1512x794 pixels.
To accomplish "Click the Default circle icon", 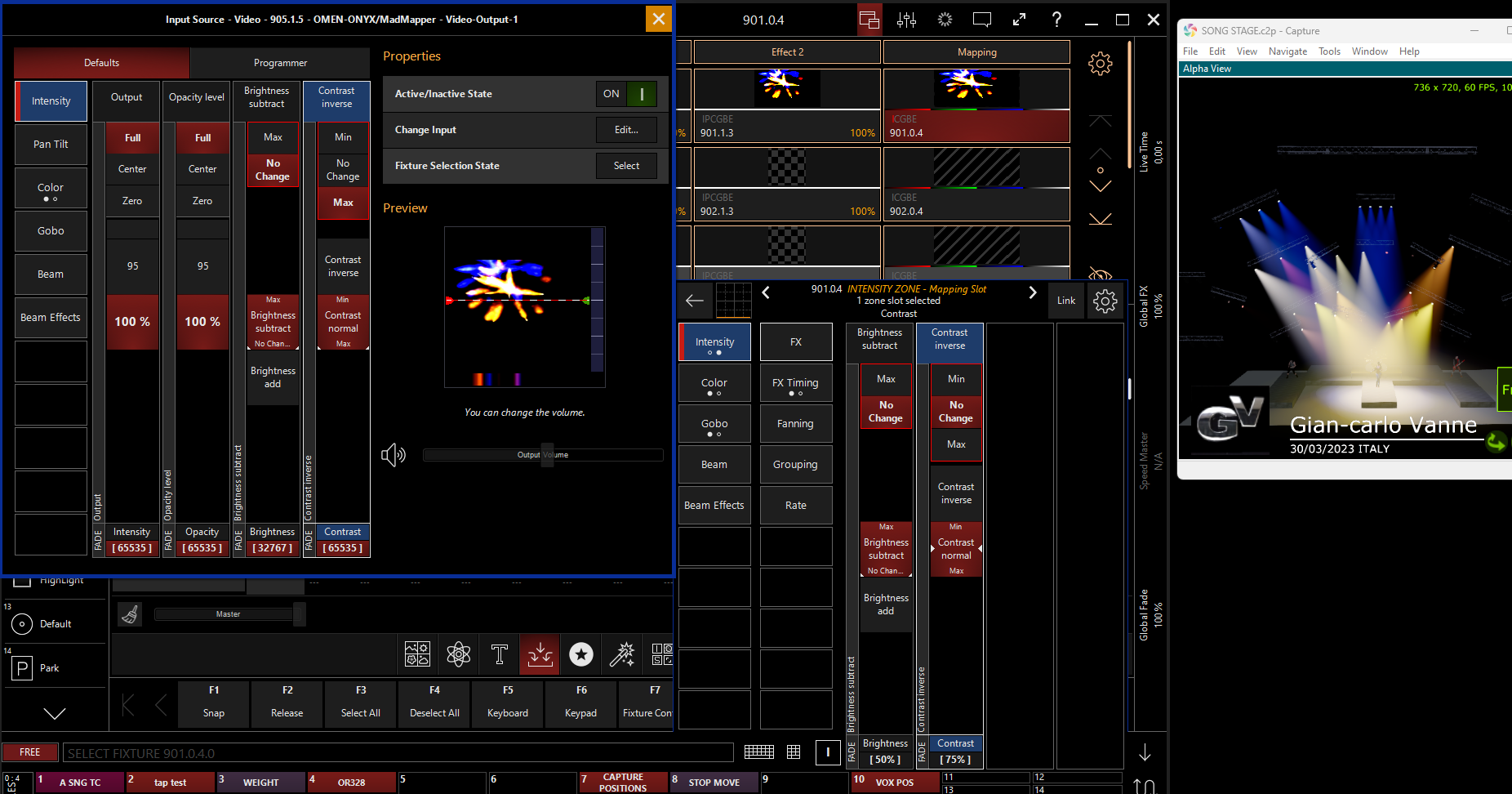I will coord(22,624).
